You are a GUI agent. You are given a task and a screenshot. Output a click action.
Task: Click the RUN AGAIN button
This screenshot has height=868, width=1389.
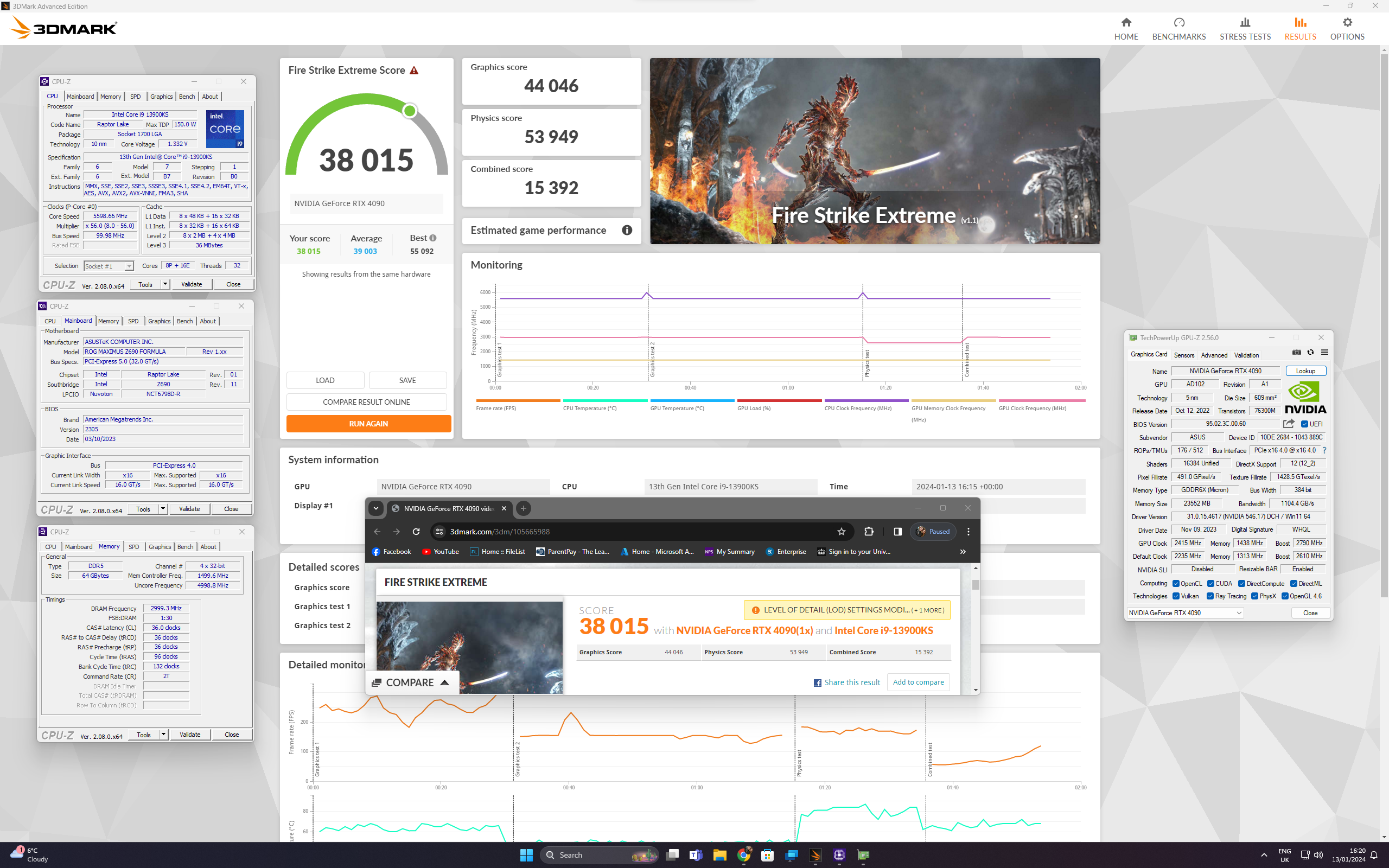point(368,424)
